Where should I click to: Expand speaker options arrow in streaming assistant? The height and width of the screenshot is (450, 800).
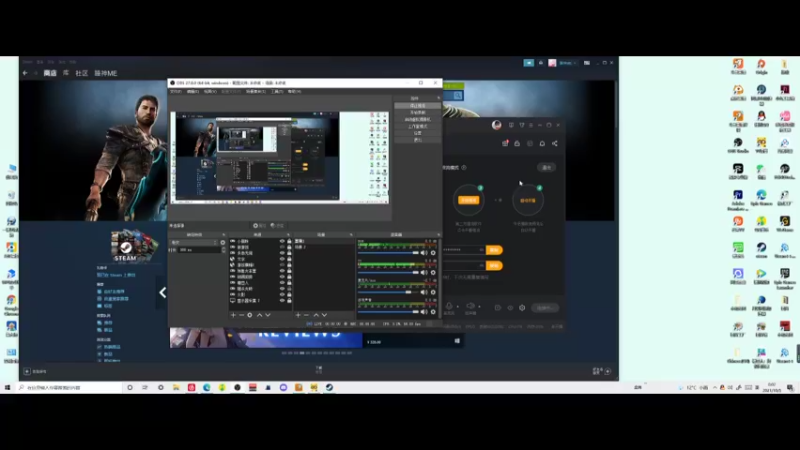tap(480, 307)
